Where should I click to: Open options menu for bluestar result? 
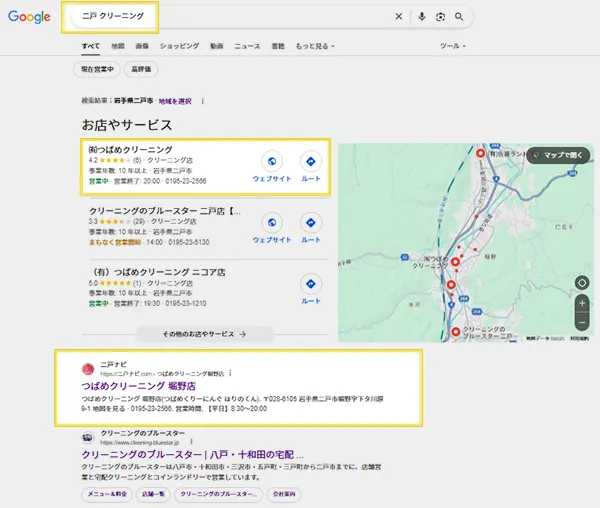191,442
